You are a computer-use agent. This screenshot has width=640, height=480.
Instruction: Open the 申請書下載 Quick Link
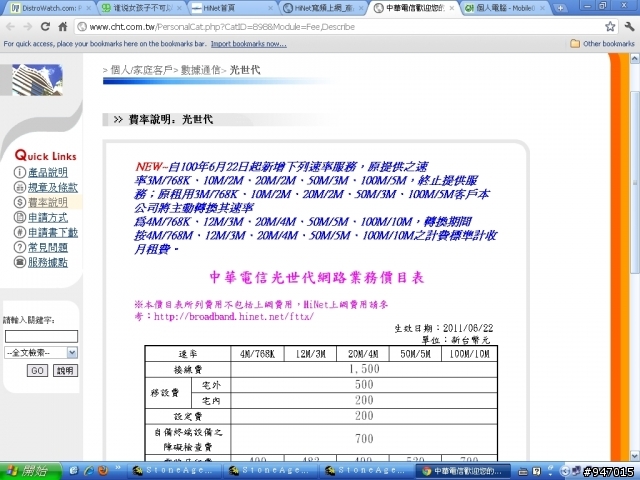[x=53, y=232]
